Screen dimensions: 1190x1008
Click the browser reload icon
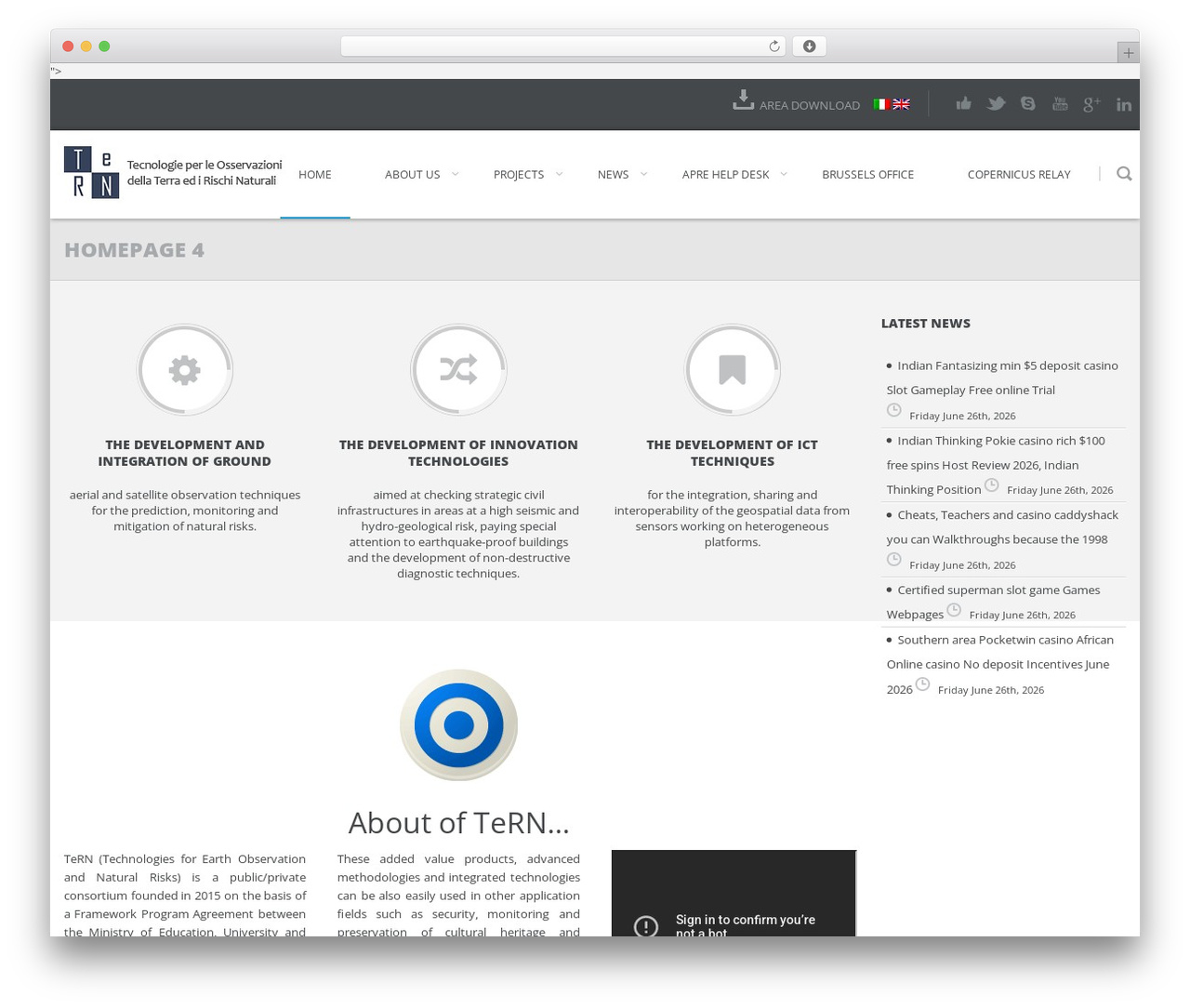[x=773, y=46]
